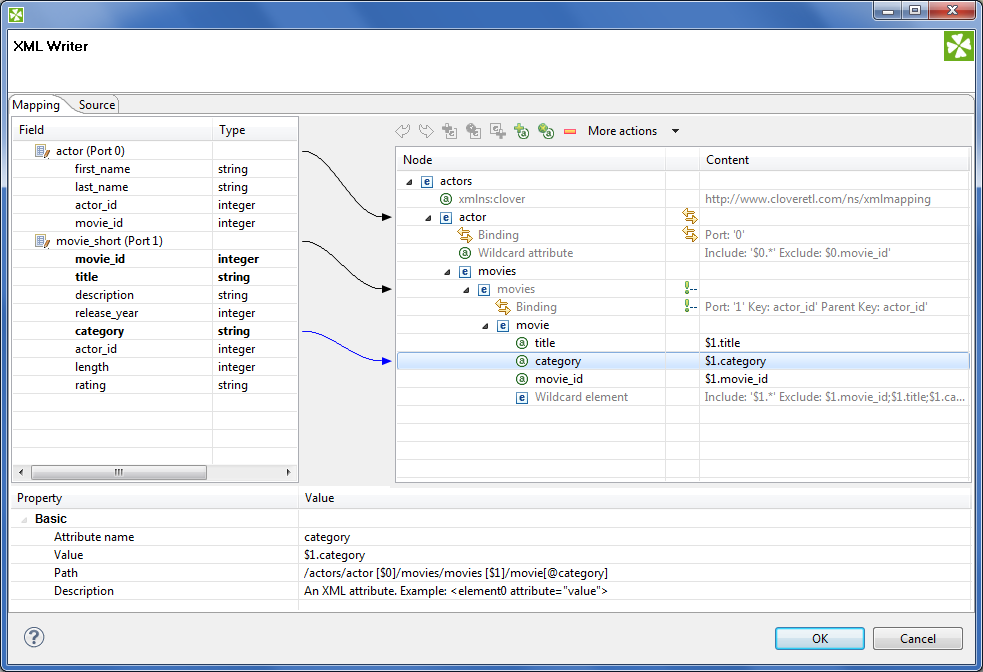Click the More actions label
This screenshot has height=672, width=983.
[x=622, y=131]
